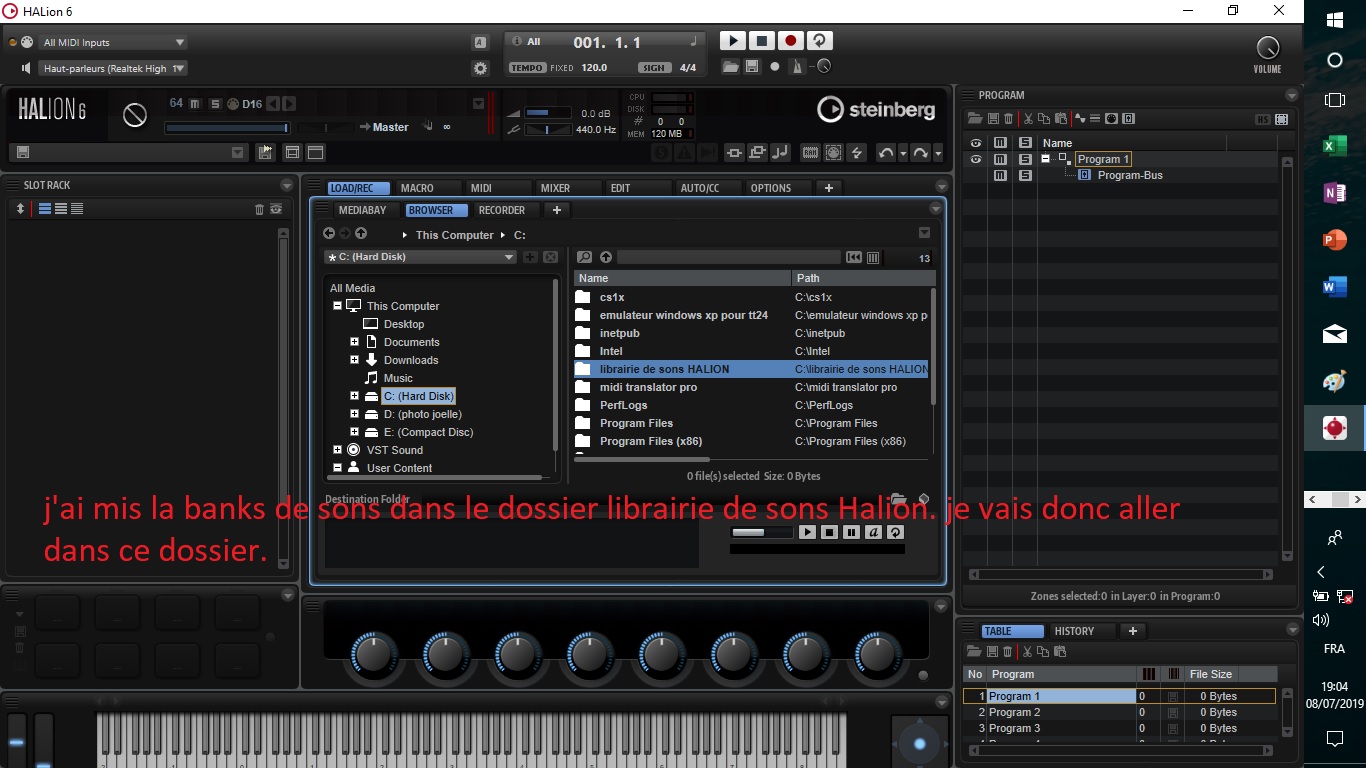The image size is (1366, 768).
Task: Open the Haut-parleurs audio output dropdown
Action: (x=113, y=68)
